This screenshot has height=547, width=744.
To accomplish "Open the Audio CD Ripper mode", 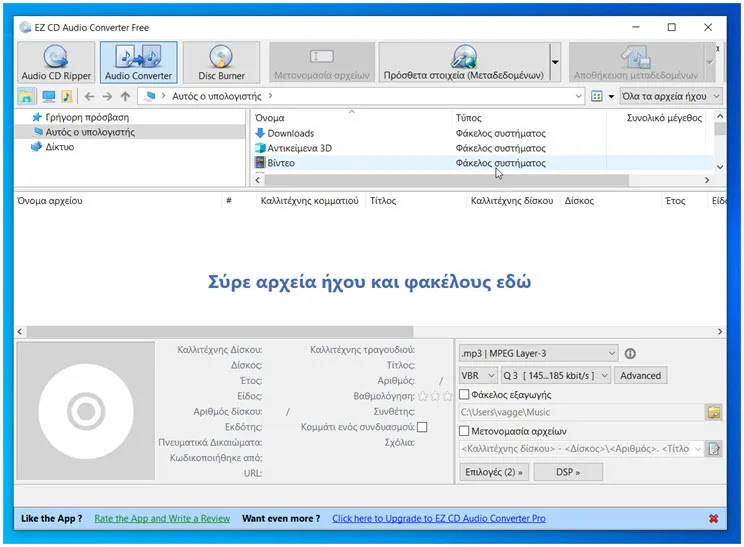I will tap(56, 62).
